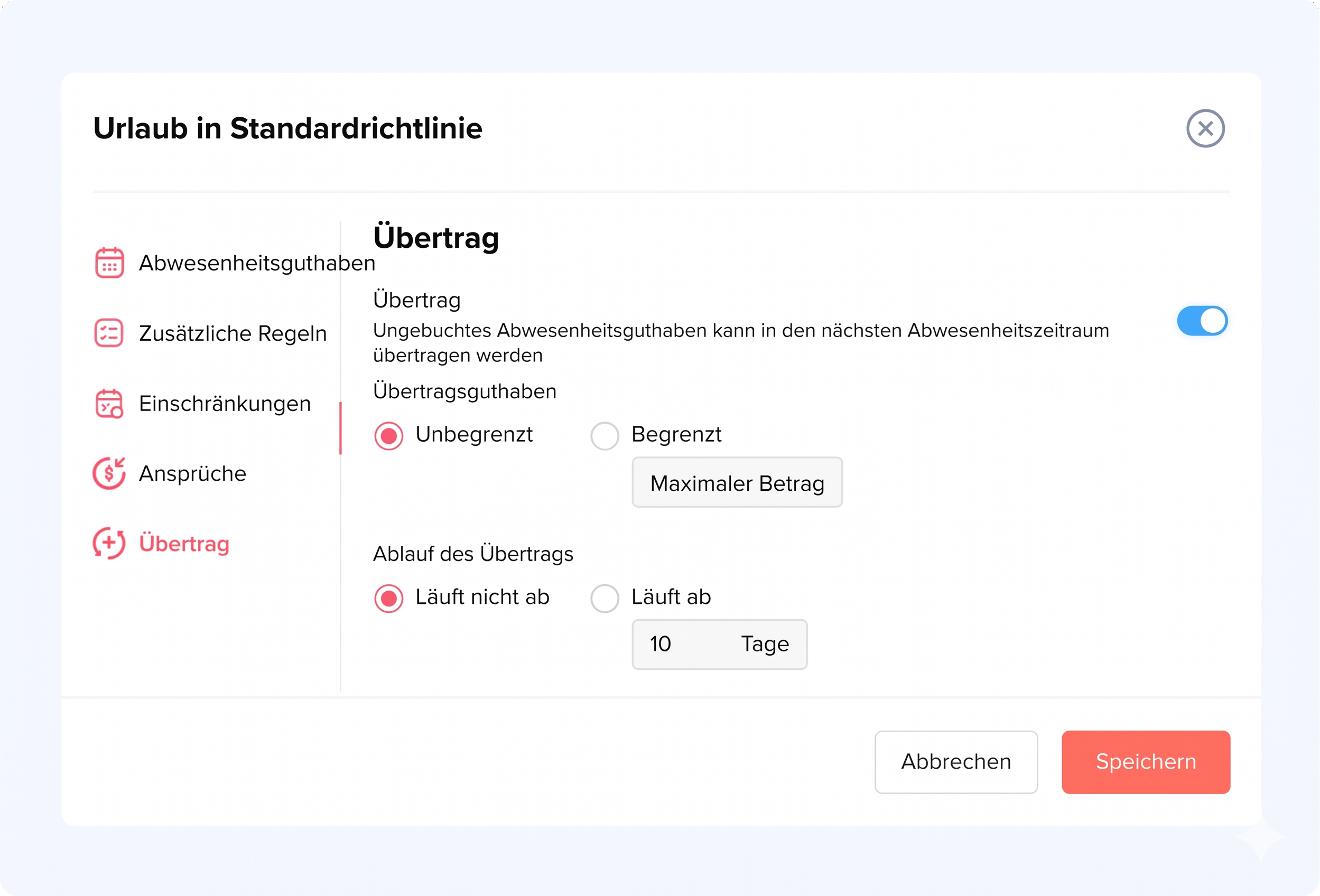Save changes with Speichern button
The height and width of the screenshot is (896, 1320).
pyautogui.click(x=1146, y=762)
